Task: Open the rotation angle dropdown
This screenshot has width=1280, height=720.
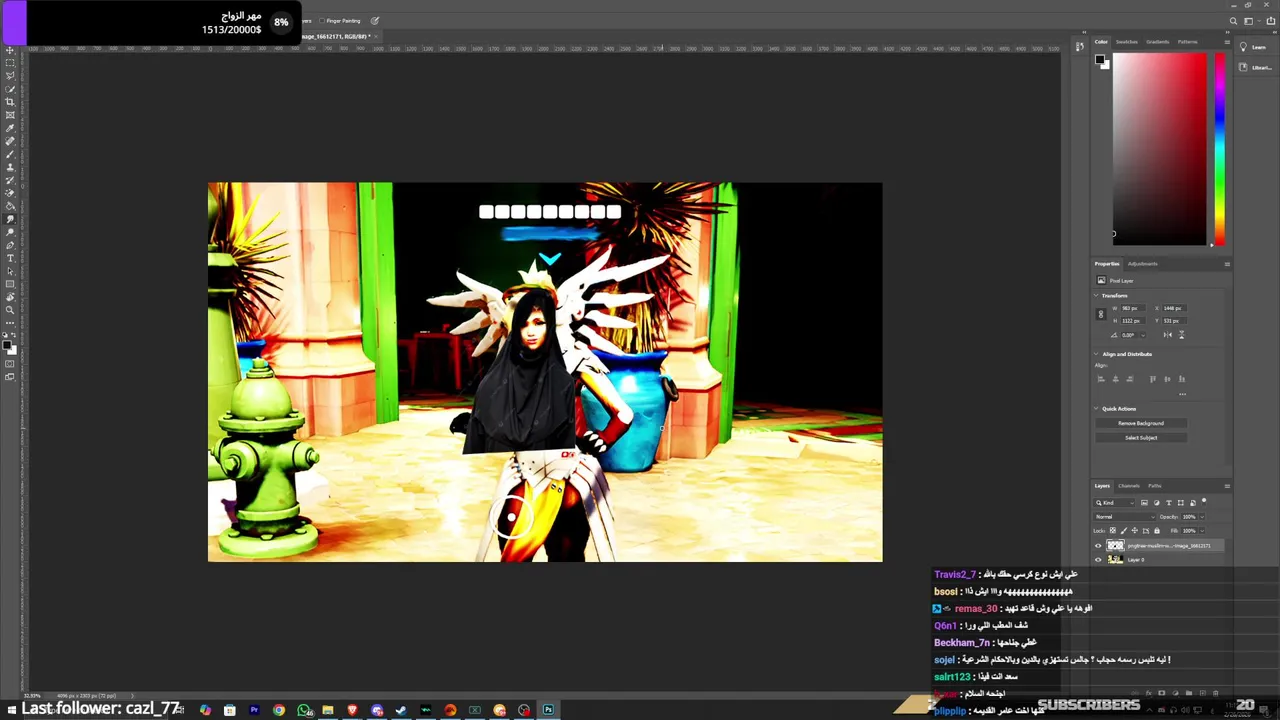Action: coord(1143,335)
